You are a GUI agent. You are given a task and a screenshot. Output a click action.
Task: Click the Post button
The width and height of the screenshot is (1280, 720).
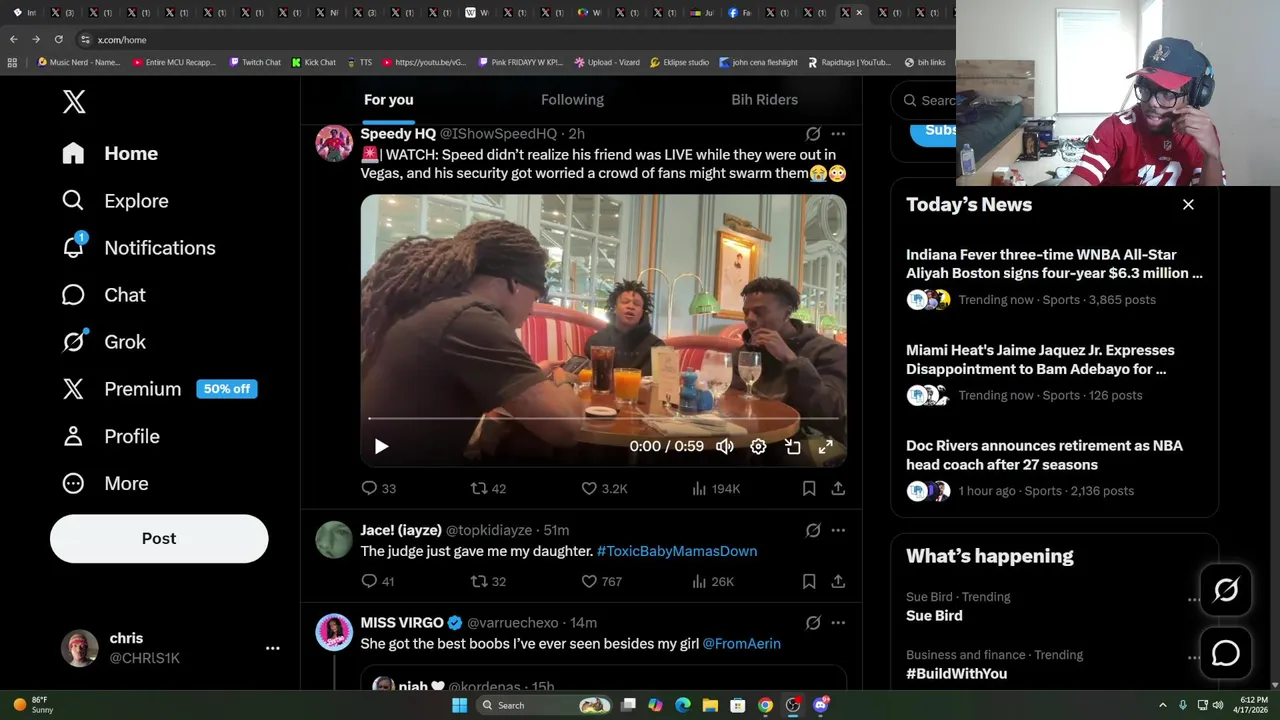(159, 538)
